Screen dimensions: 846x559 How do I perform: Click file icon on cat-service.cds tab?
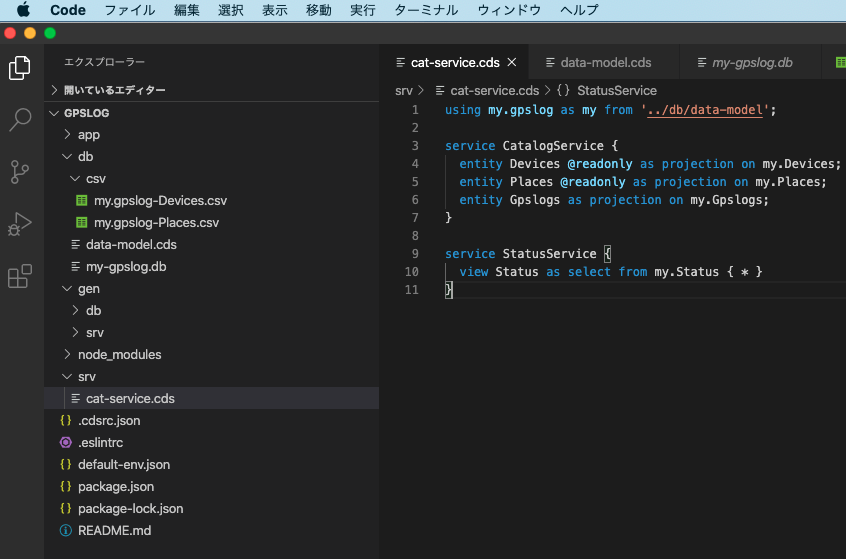401,63
